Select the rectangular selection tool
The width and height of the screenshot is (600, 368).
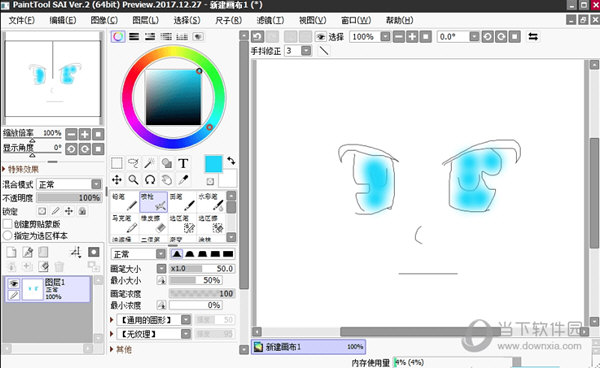tap(117, 163)
